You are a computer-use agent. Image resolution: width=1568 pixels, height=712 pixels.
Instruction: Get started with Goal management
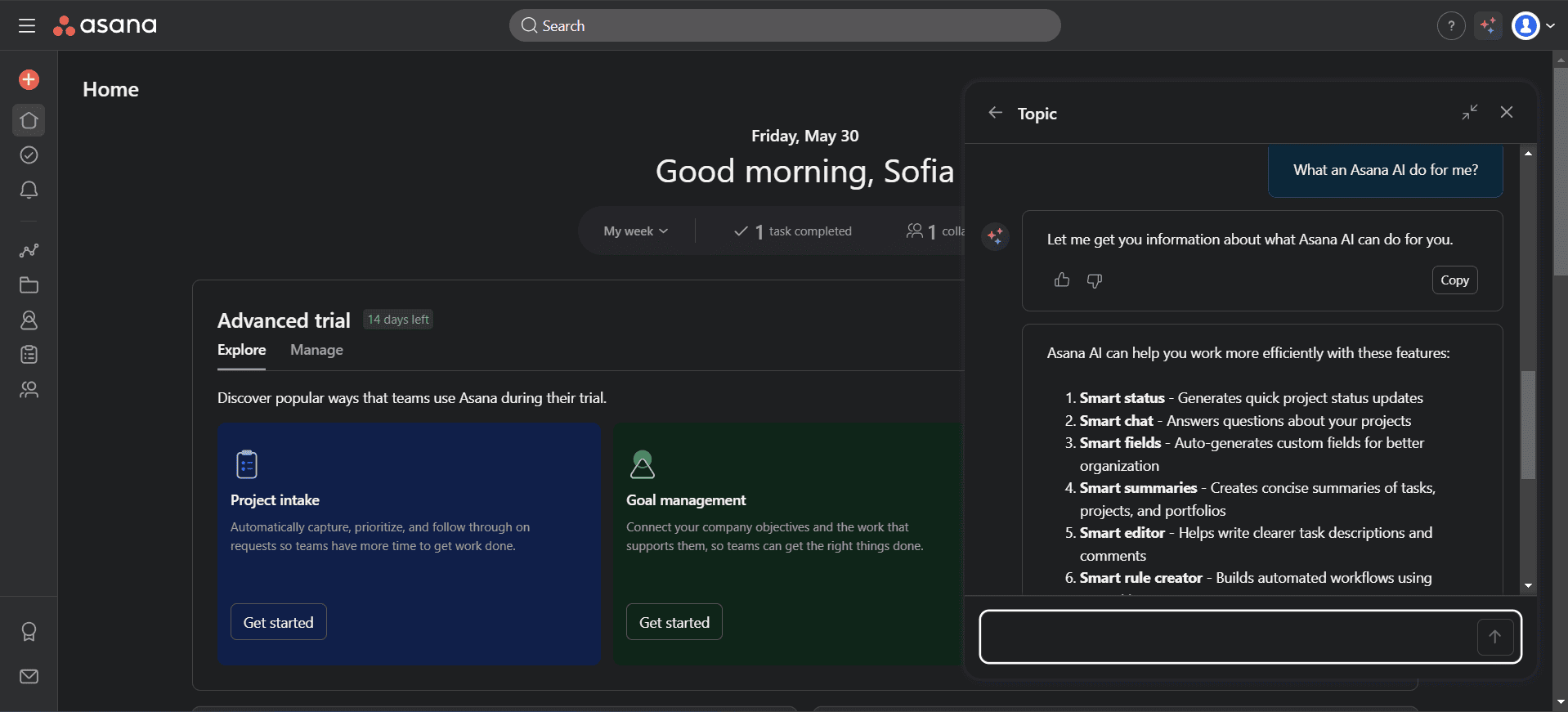tap(674, 622)
